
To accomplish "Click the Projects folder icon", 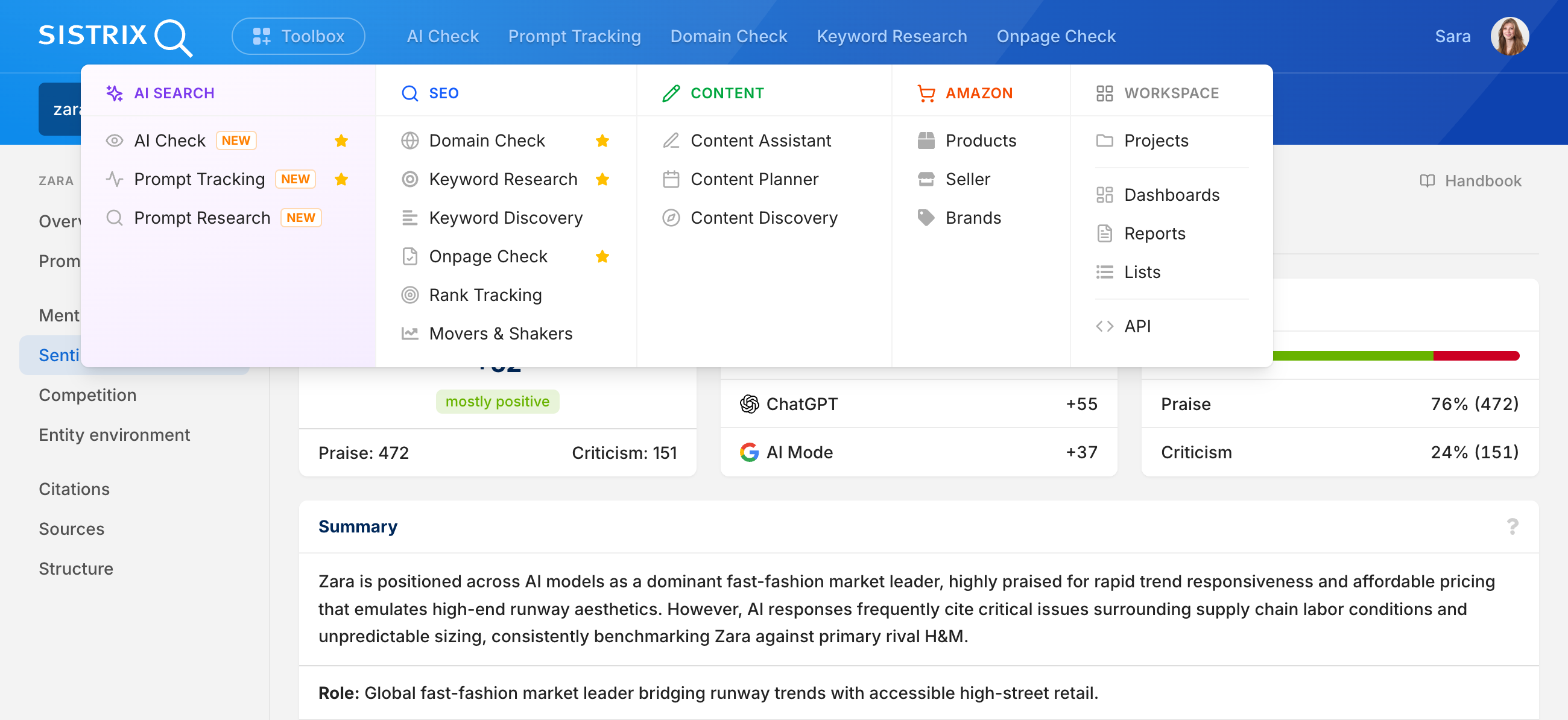I will [x=1105, y=141].
